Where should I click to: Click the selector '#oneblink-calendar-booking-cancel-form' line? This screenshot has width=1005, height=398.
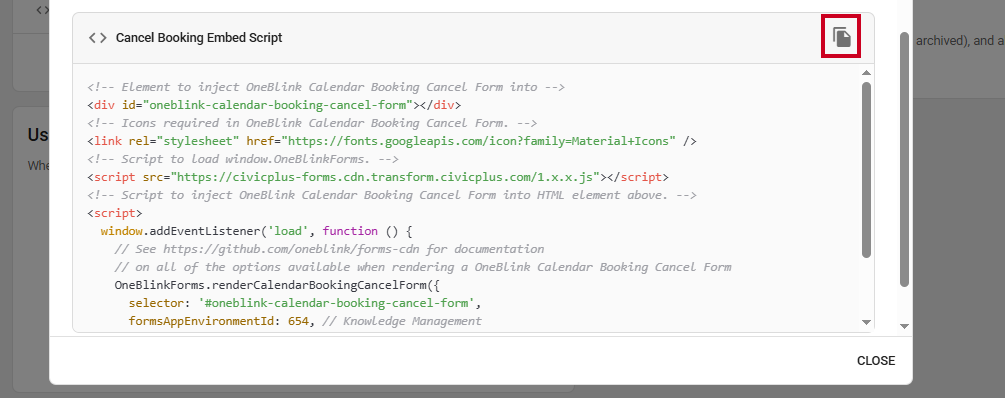[x=304, y=303]
